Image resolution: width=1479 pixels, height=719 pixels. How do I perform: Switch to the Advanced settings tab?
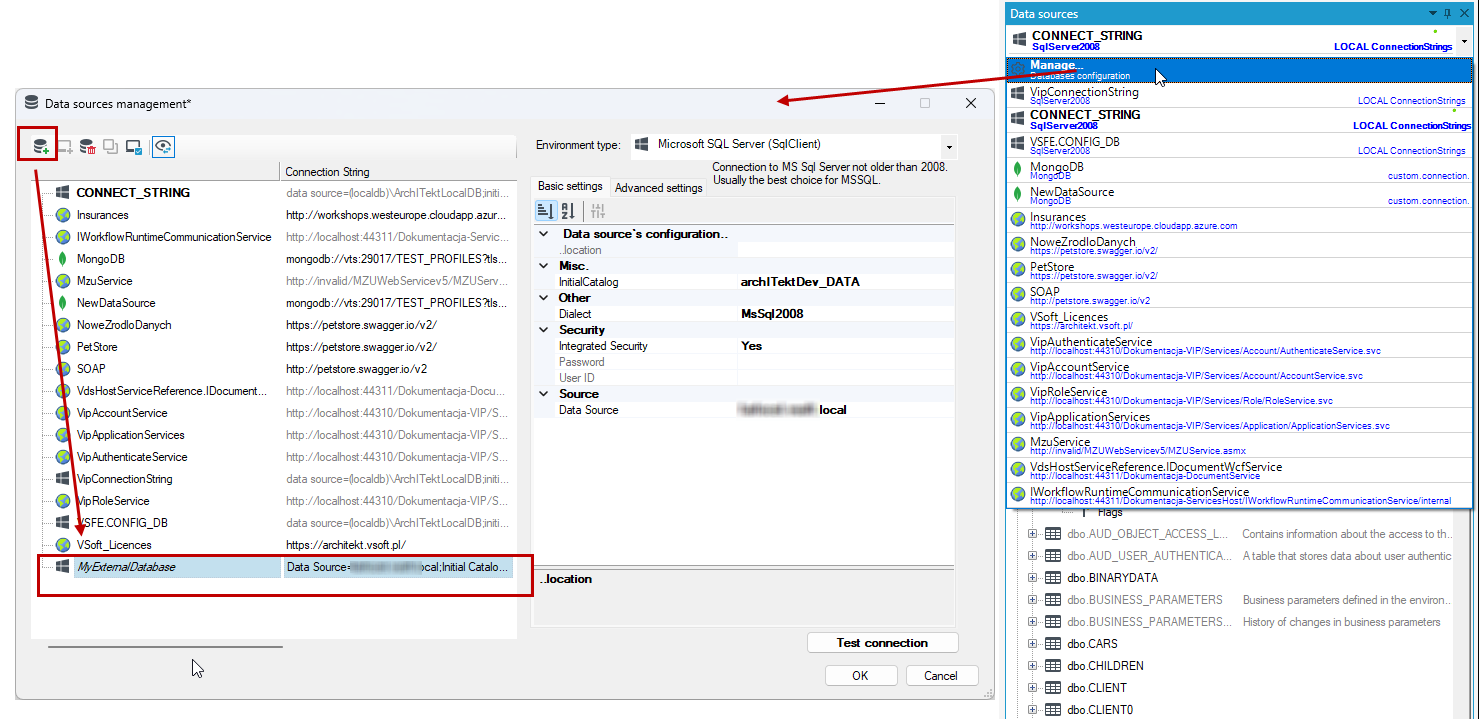pyautogui.click(x=658, y=187)
